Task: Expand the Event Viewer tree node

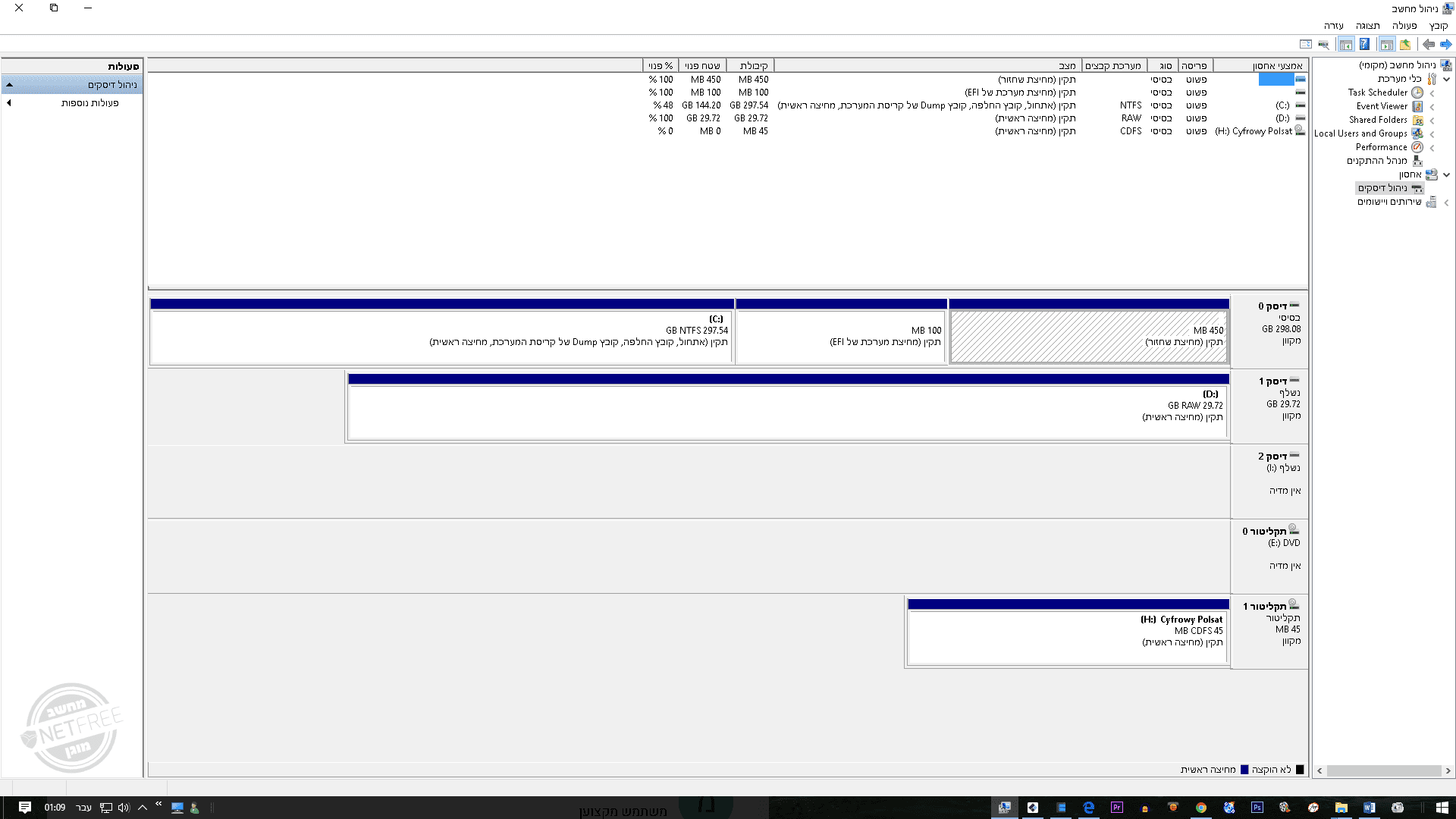Action: pos(1432,107)
